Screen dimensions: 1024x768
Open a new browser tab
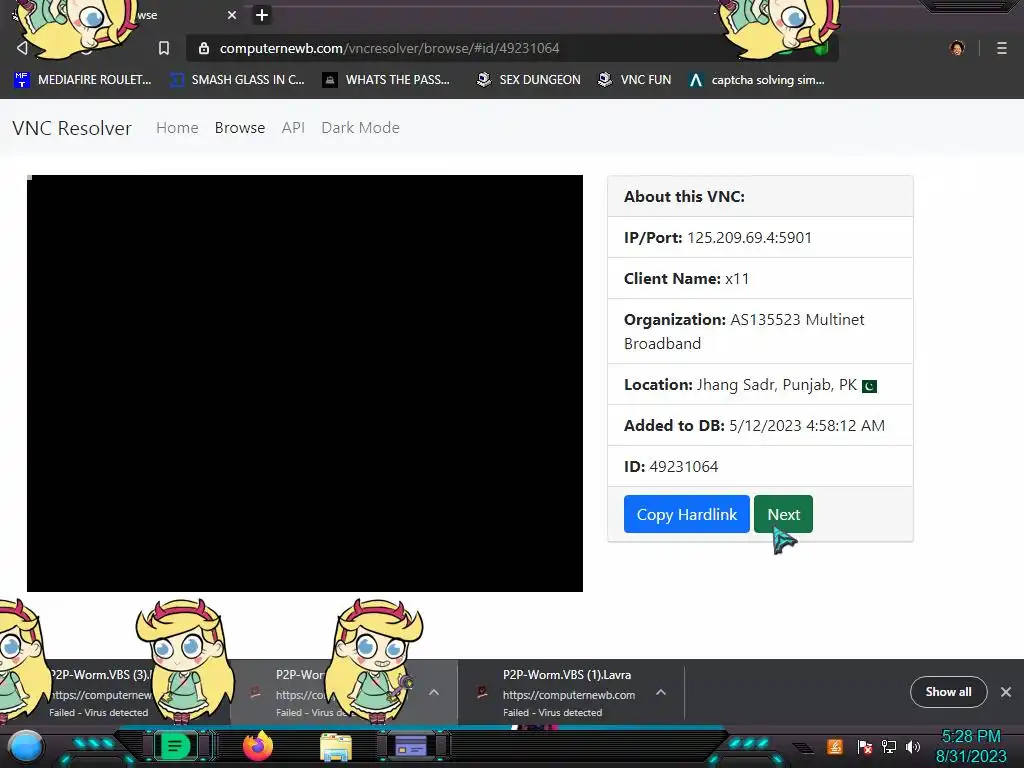(x=261, y=15)
